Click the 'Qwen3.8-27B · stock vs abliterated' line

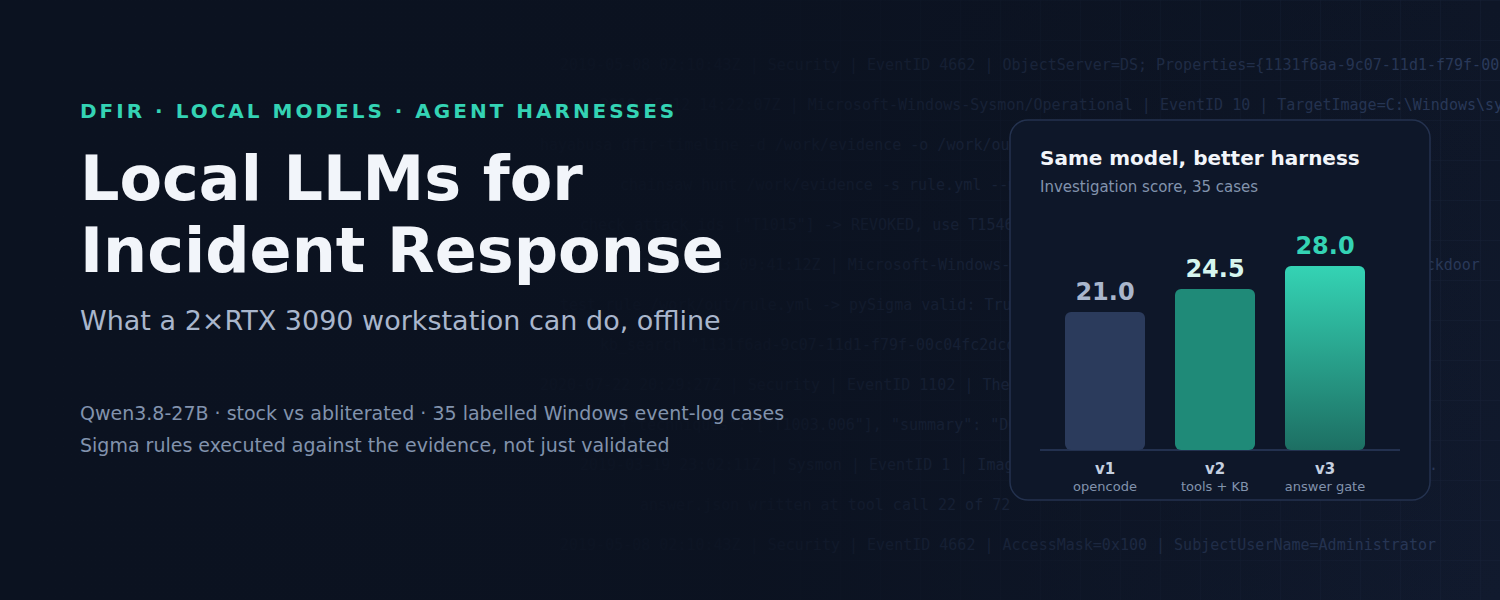[432, 413]
